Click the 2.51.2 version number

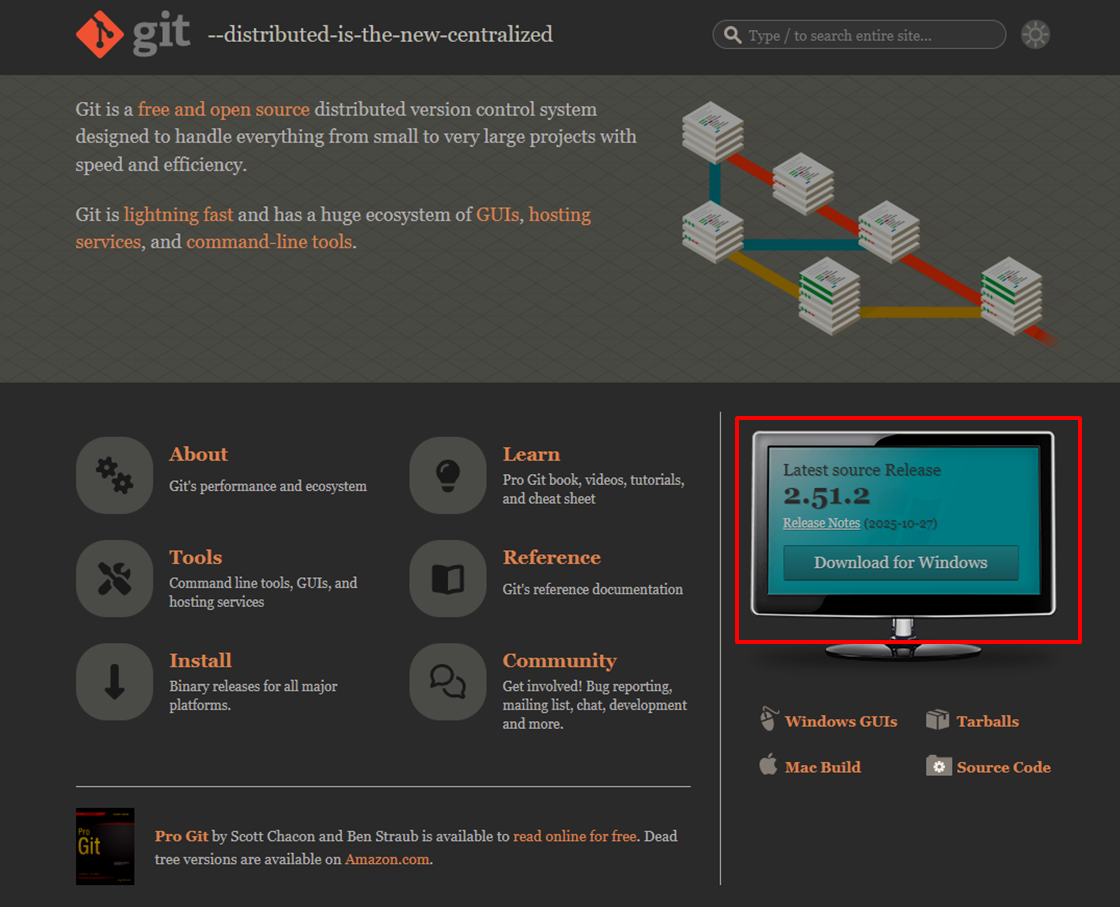tap(826, 496)
